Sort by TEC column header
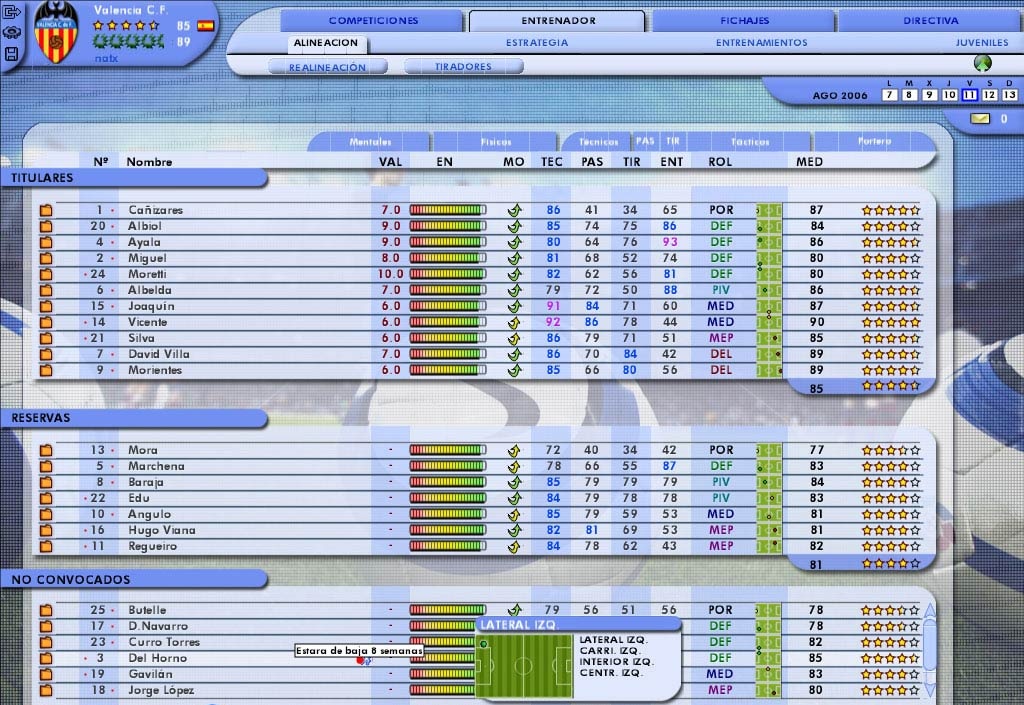 [551, 162]
